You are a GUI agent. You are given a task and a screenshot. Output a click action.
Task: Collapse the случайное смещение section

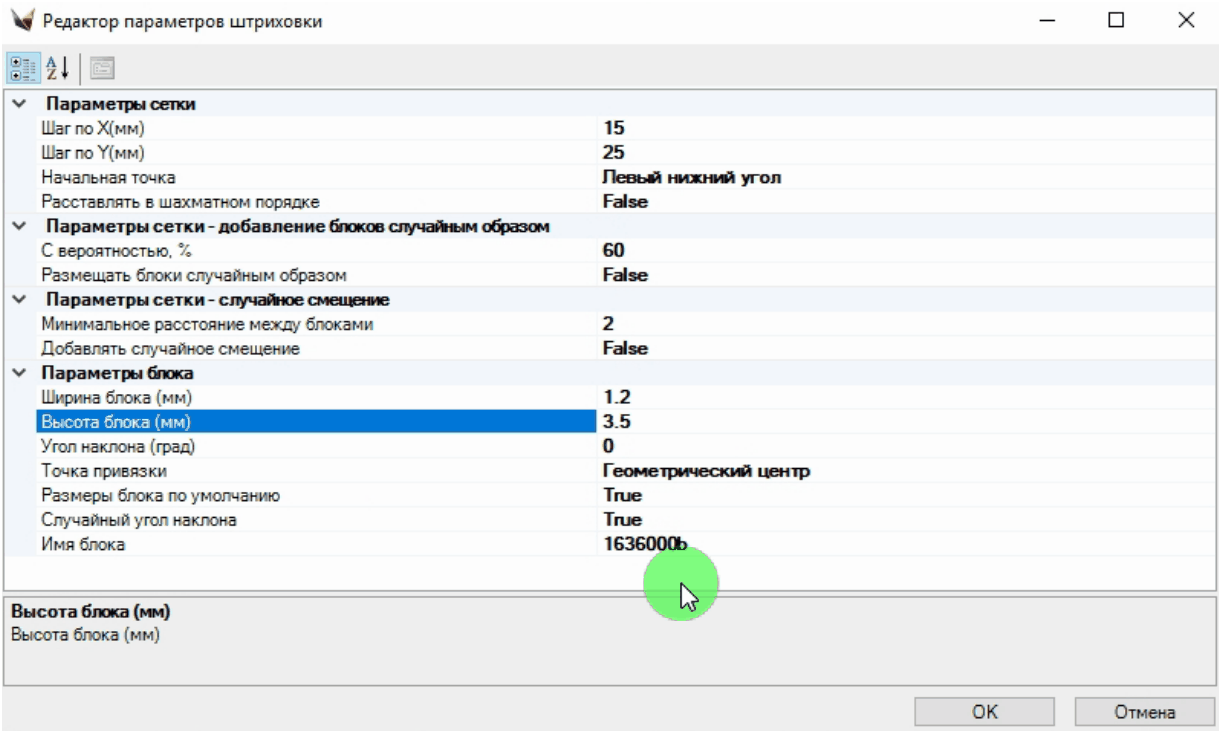pyautogui.click(x=19, y=300)
